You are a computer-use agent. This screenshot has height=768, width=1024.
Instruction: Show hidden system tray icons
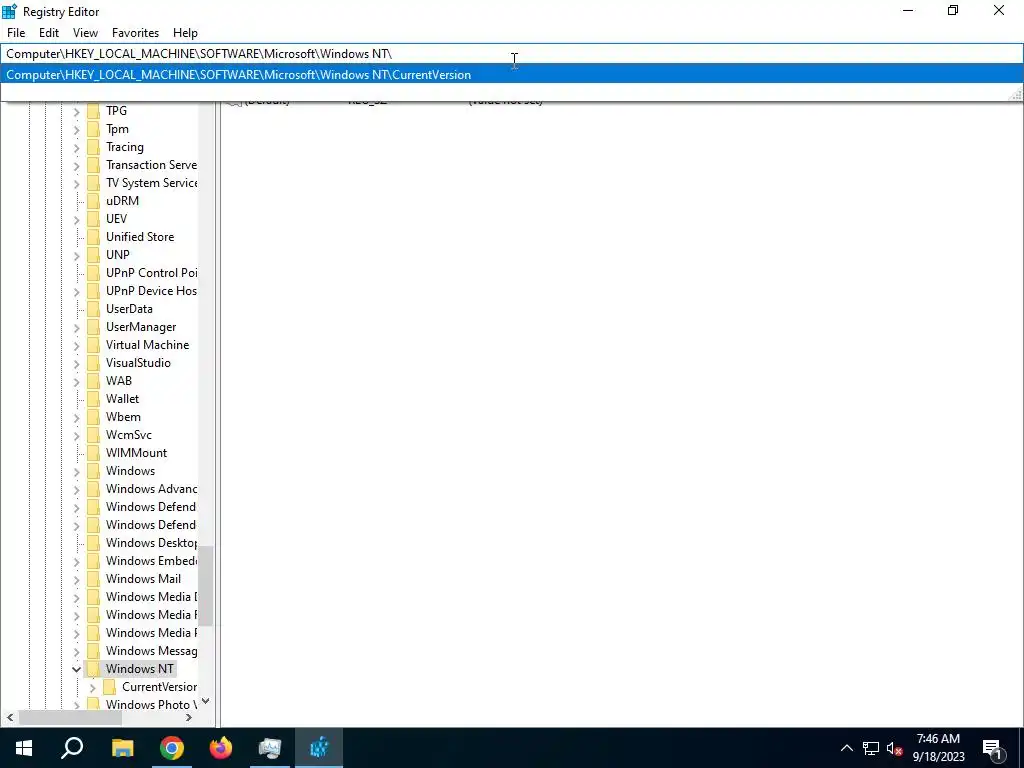(x=846, y=748)
